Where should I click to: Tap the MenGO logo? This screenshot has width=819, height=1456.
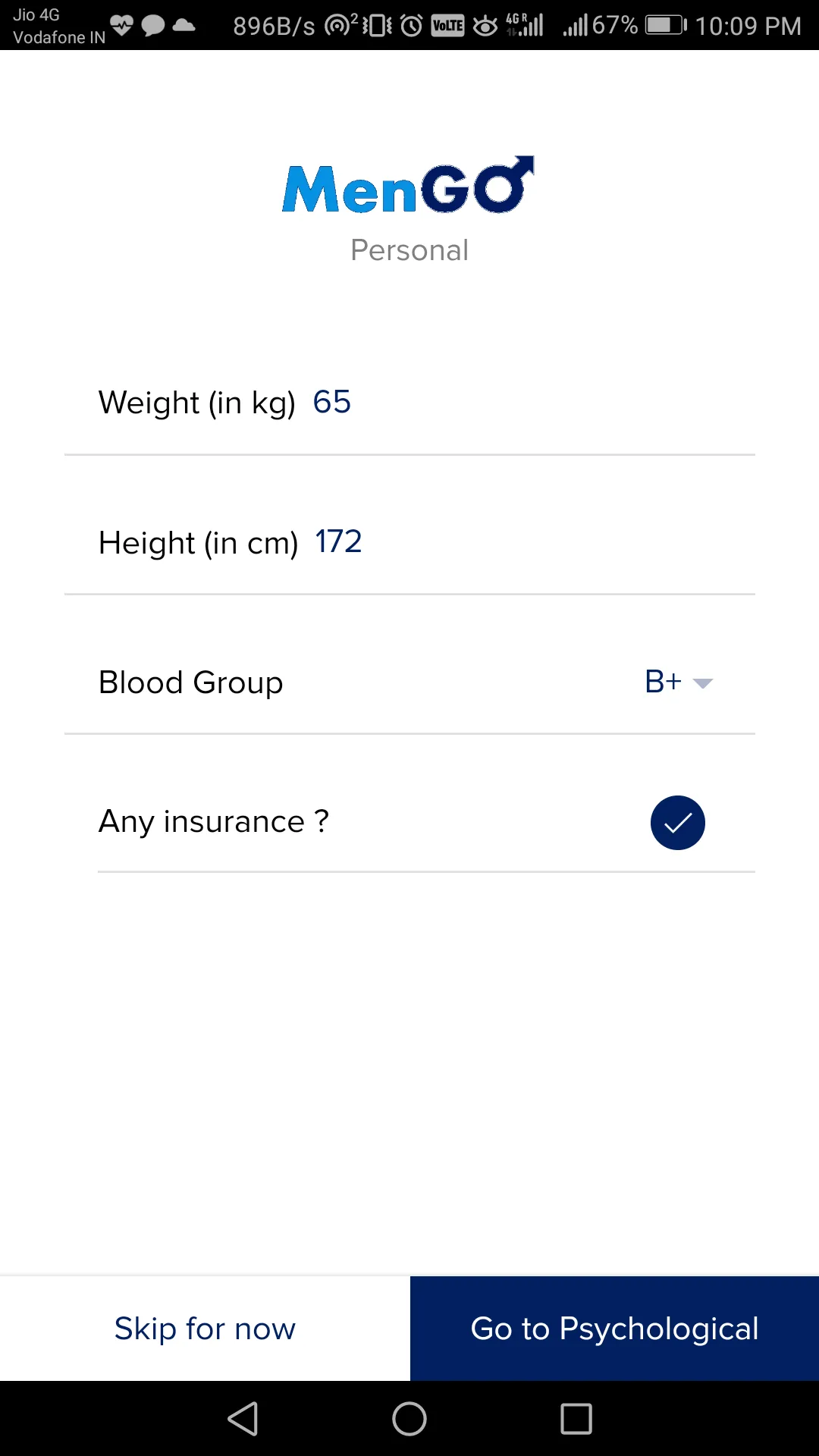click(x=408, y=185)
